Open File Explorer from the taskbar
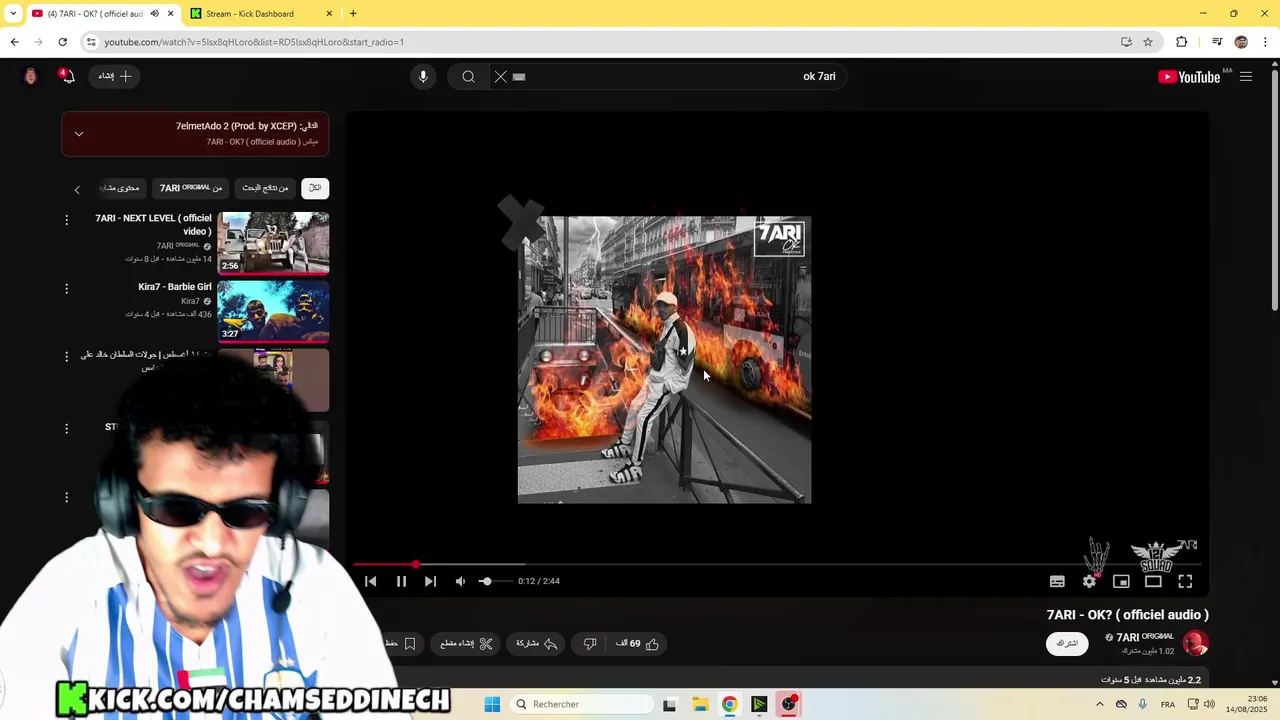 click(x=700, y=704)
